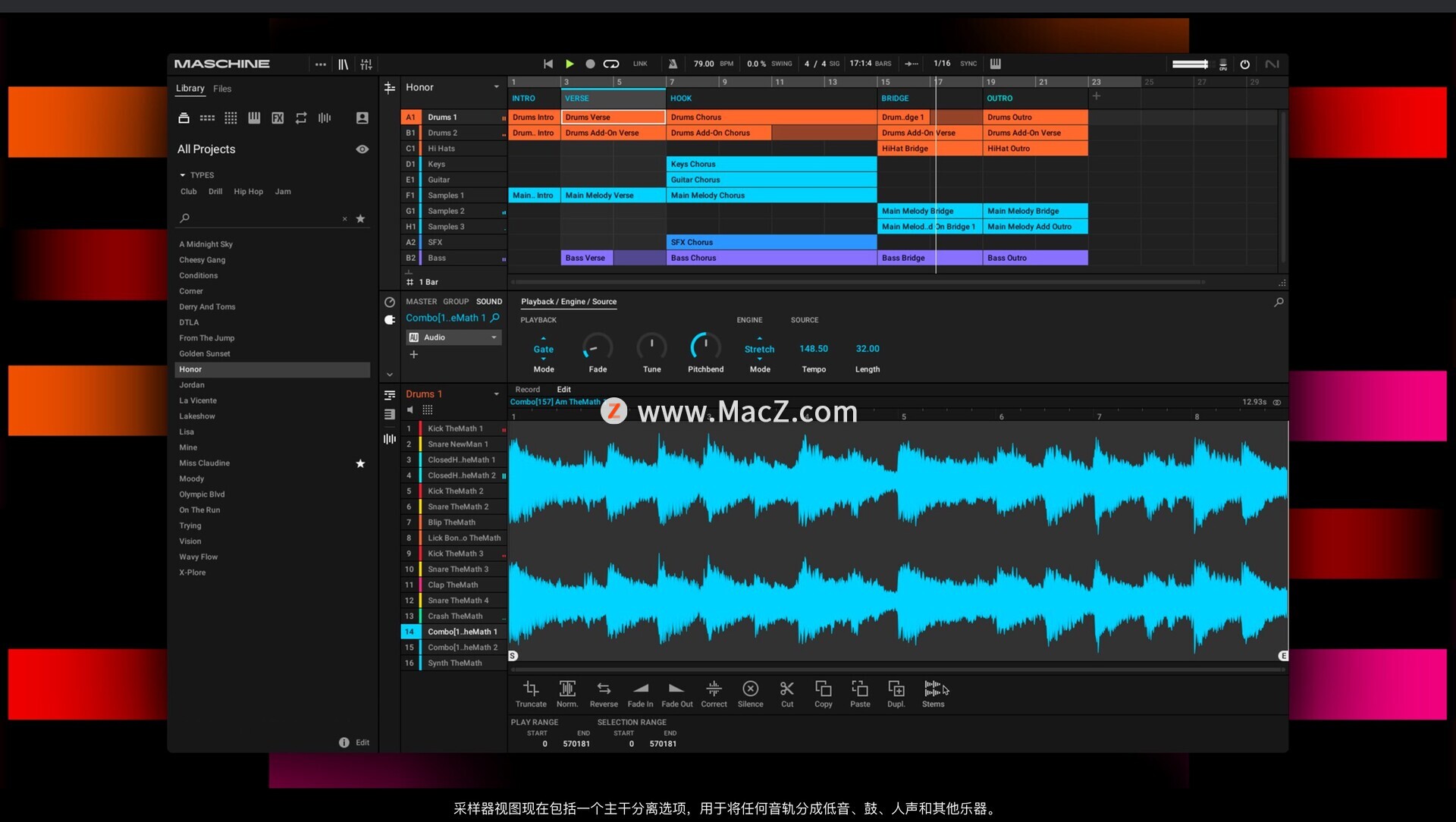Image resolution: width=1456 pixels, height=822 pixels.
Task: Filter by Drill type tag
Action: [x=215, y=192]
